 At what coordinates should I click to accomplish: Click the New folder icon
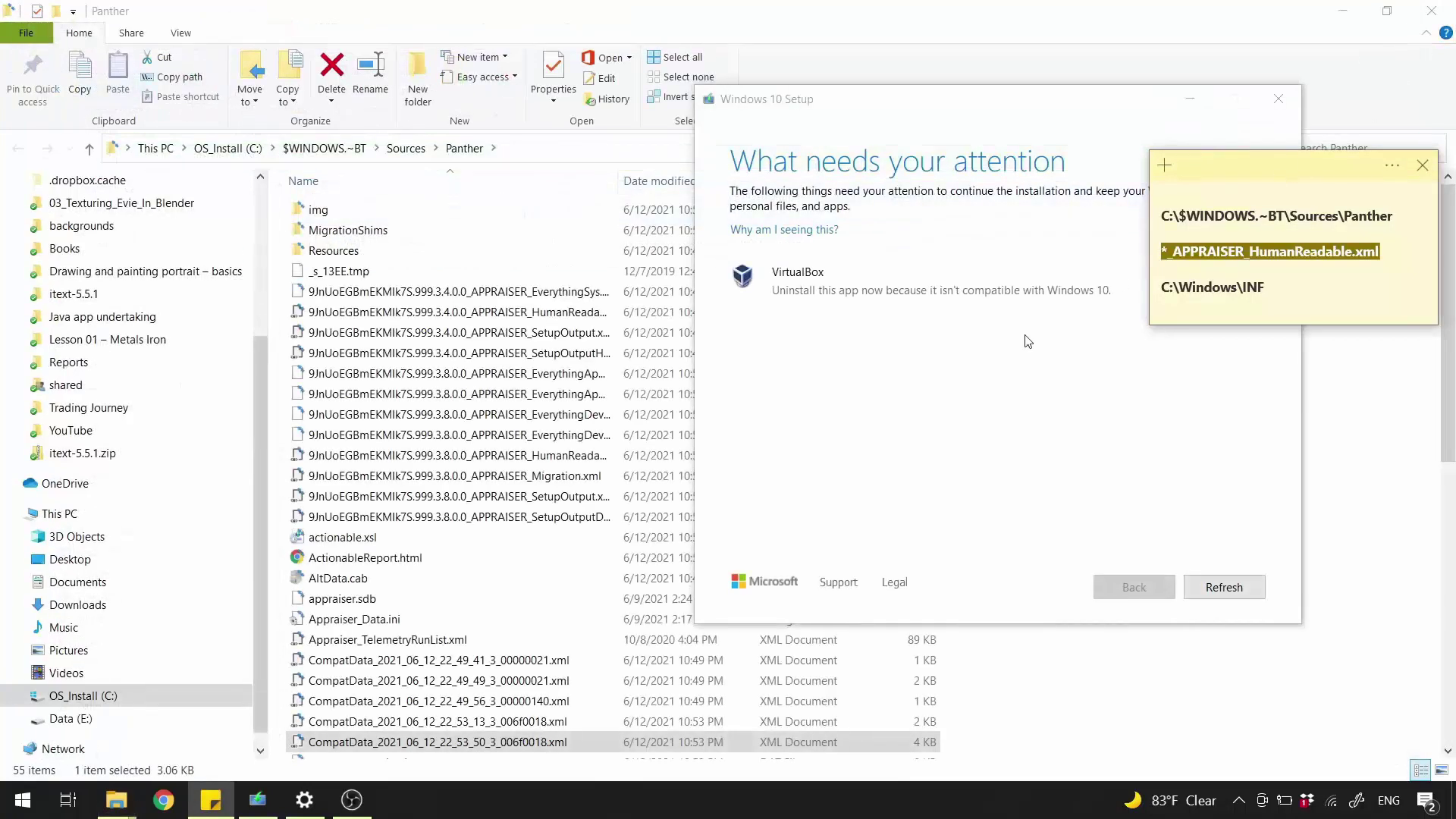click(417, 66)
